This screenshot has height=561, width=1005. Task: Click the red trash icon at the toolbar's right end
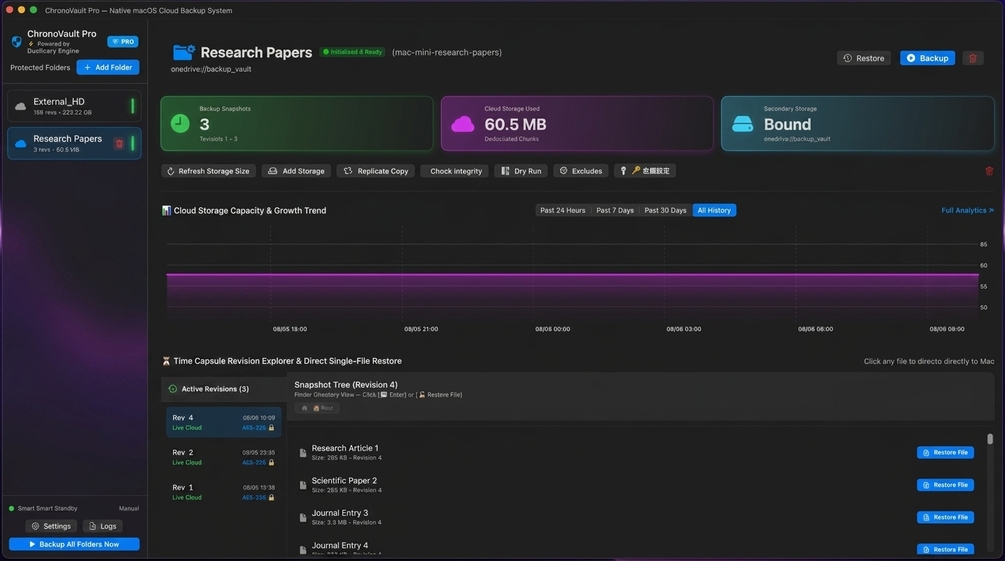(989, 171)
